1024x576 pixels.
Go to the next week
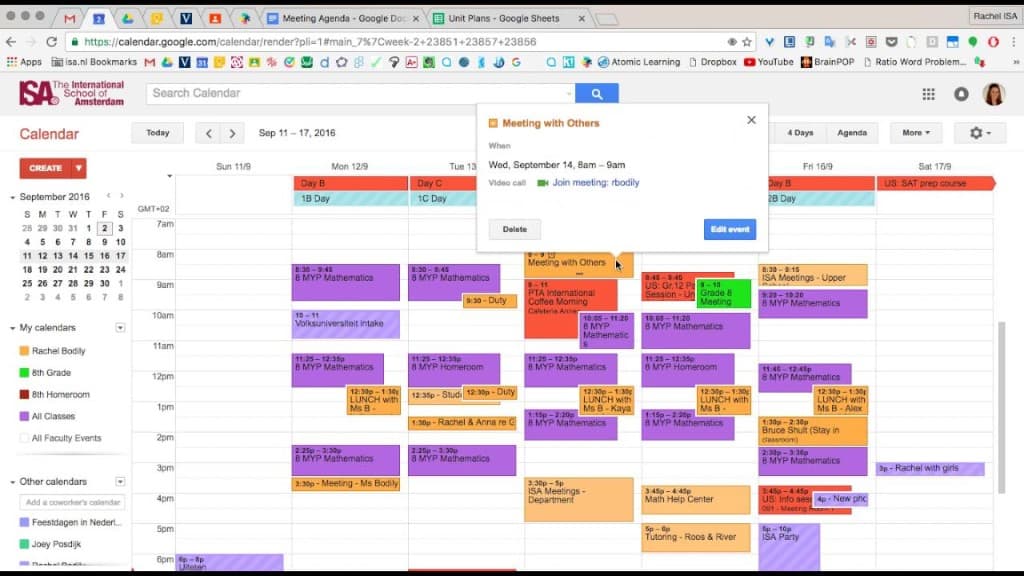click(x=232, y=133)
